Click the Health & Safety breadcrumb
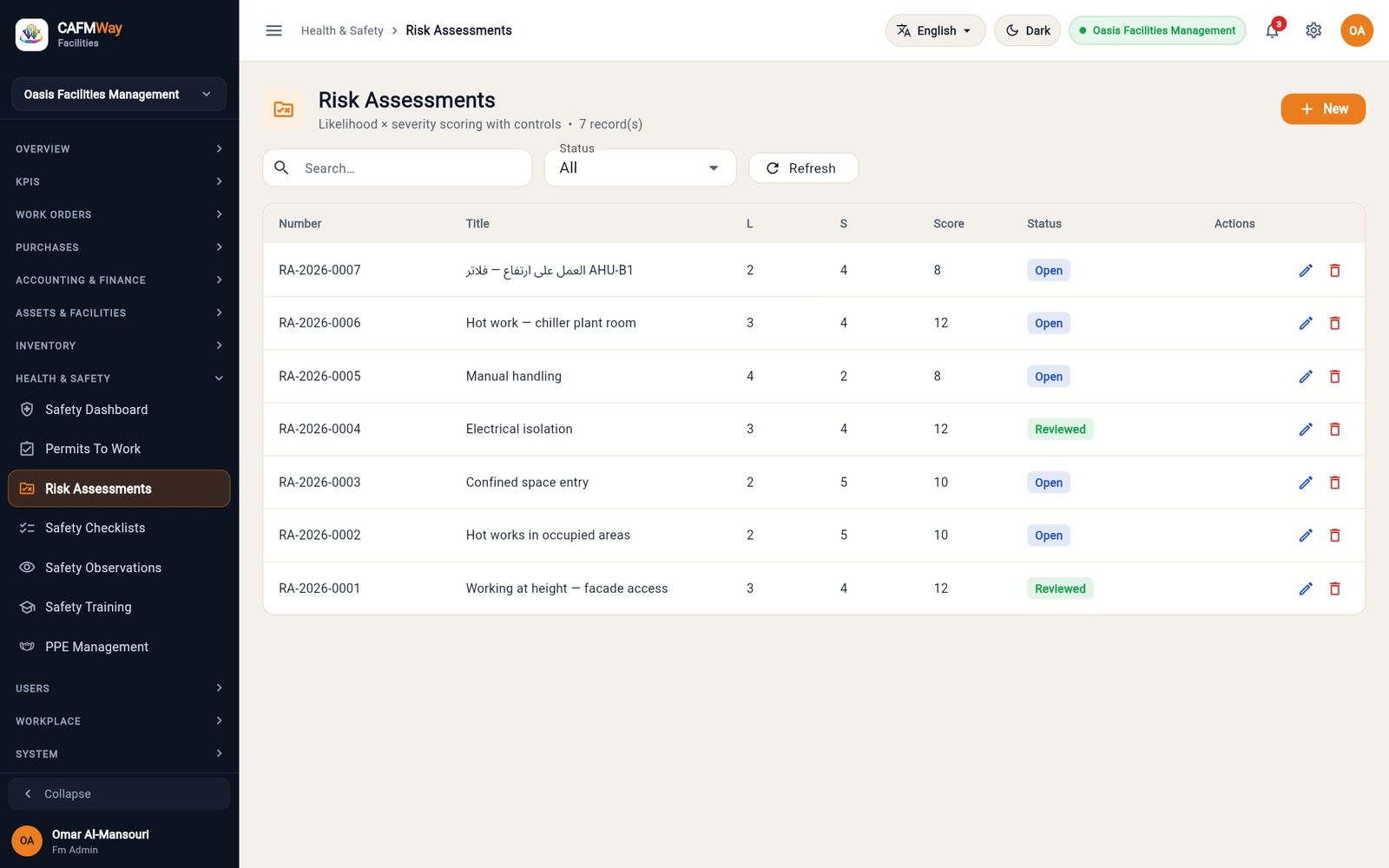Viewport: 1389px width, 868px height. (342, 30)
